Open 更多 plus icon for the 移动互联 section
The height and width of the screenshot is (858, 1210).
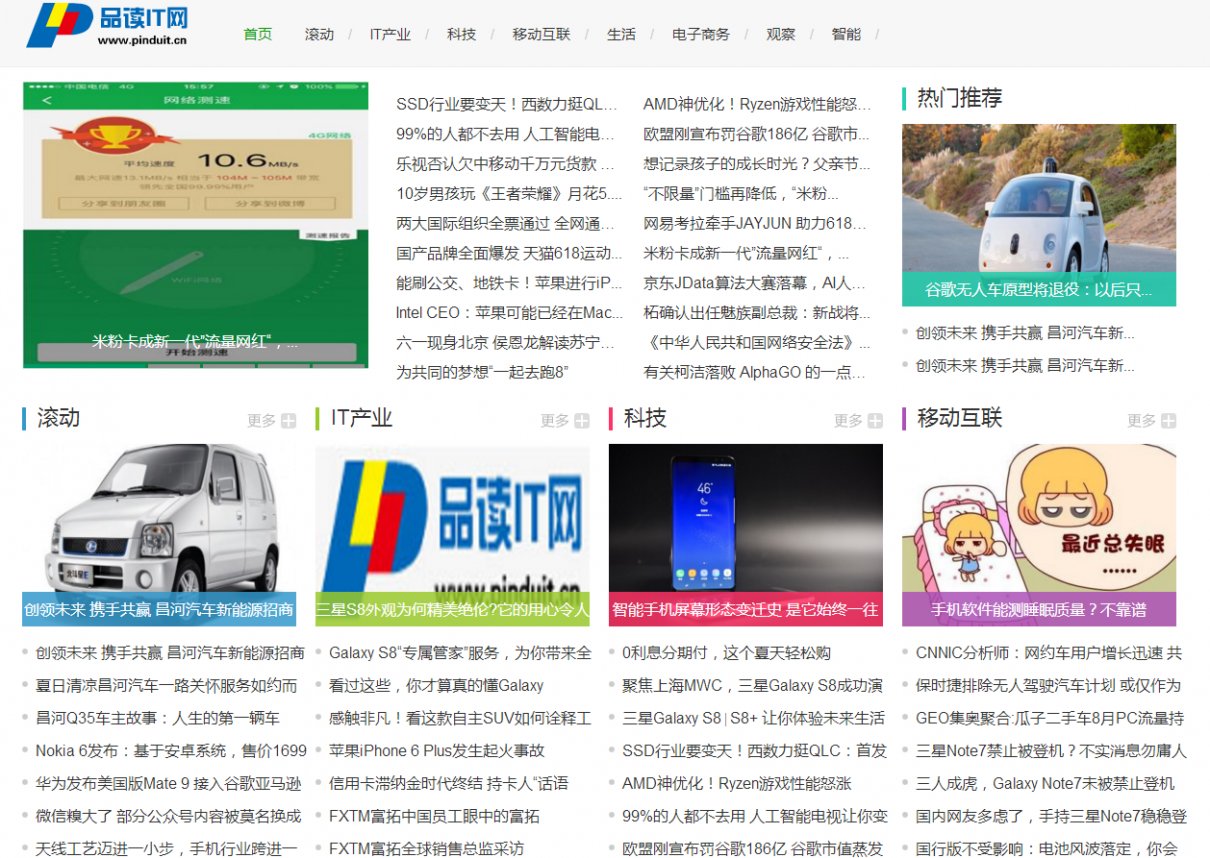(x=1168, y=421)
